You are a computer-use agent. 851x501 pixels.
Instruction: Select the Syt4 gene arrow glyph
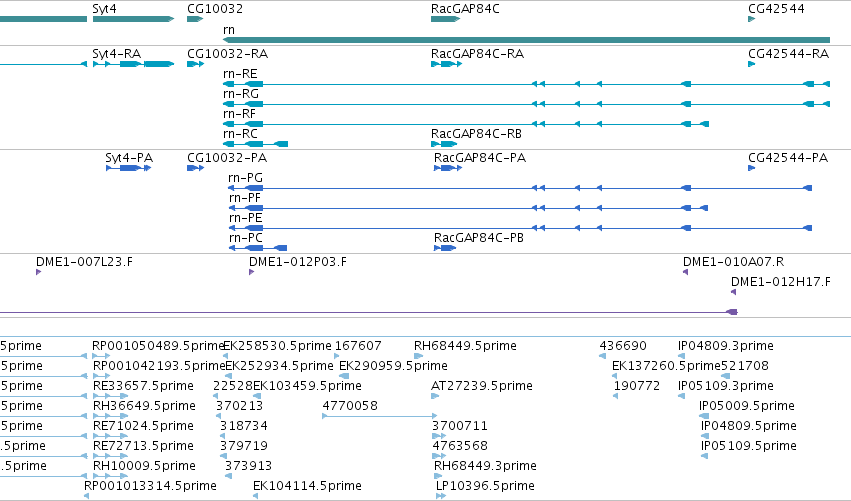click(134, 19)
